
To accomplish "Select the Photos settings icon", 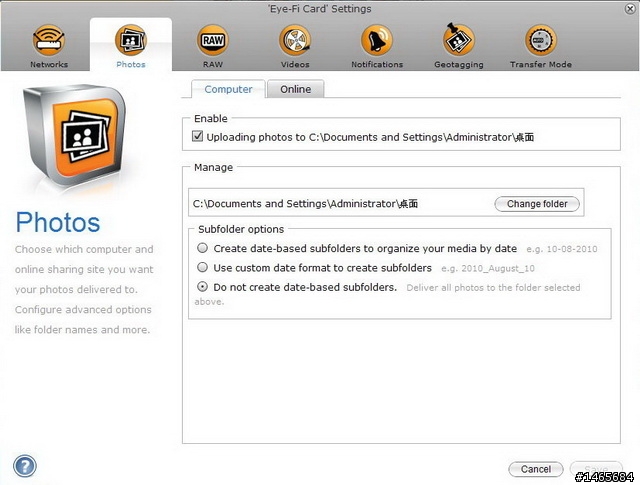I will (x=131, y=40).
